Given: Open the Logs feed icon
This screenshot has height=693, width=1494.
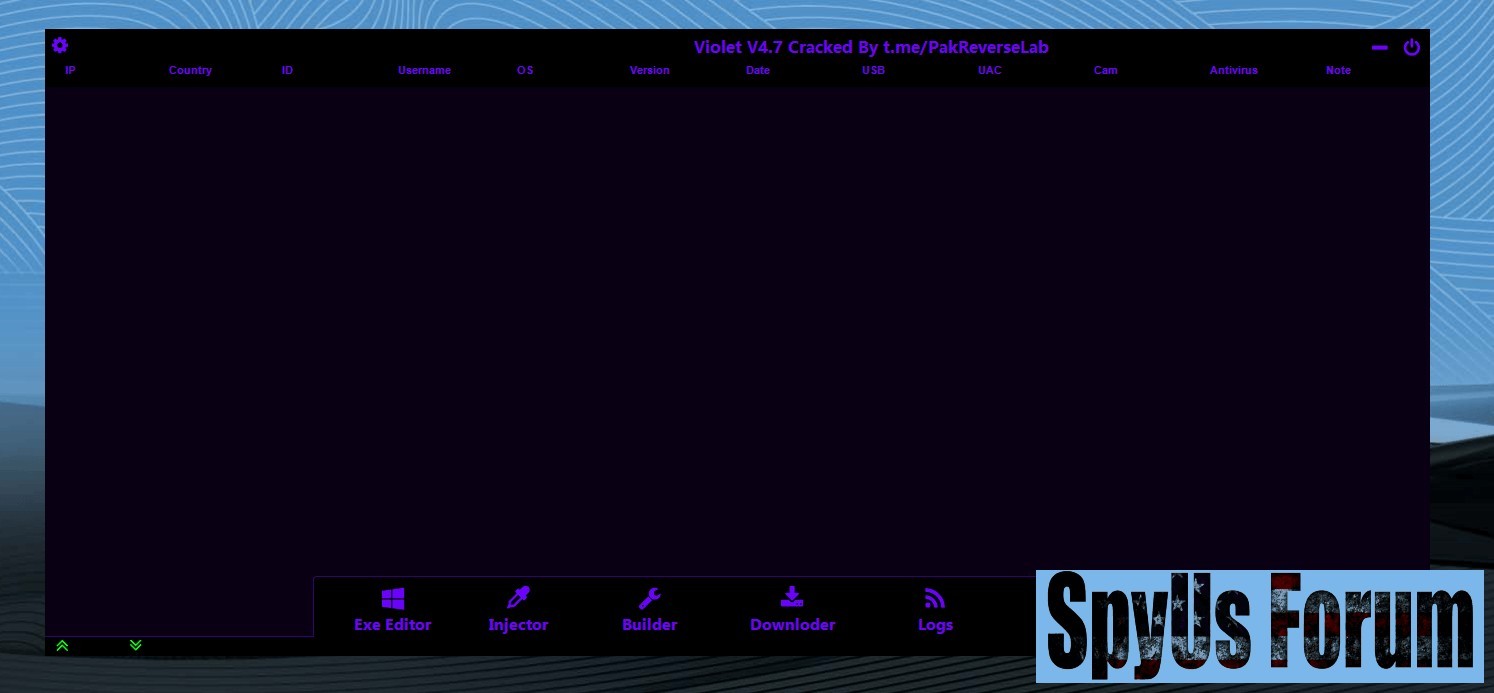Looking at the screenshot, I should [x=935, y=599].
